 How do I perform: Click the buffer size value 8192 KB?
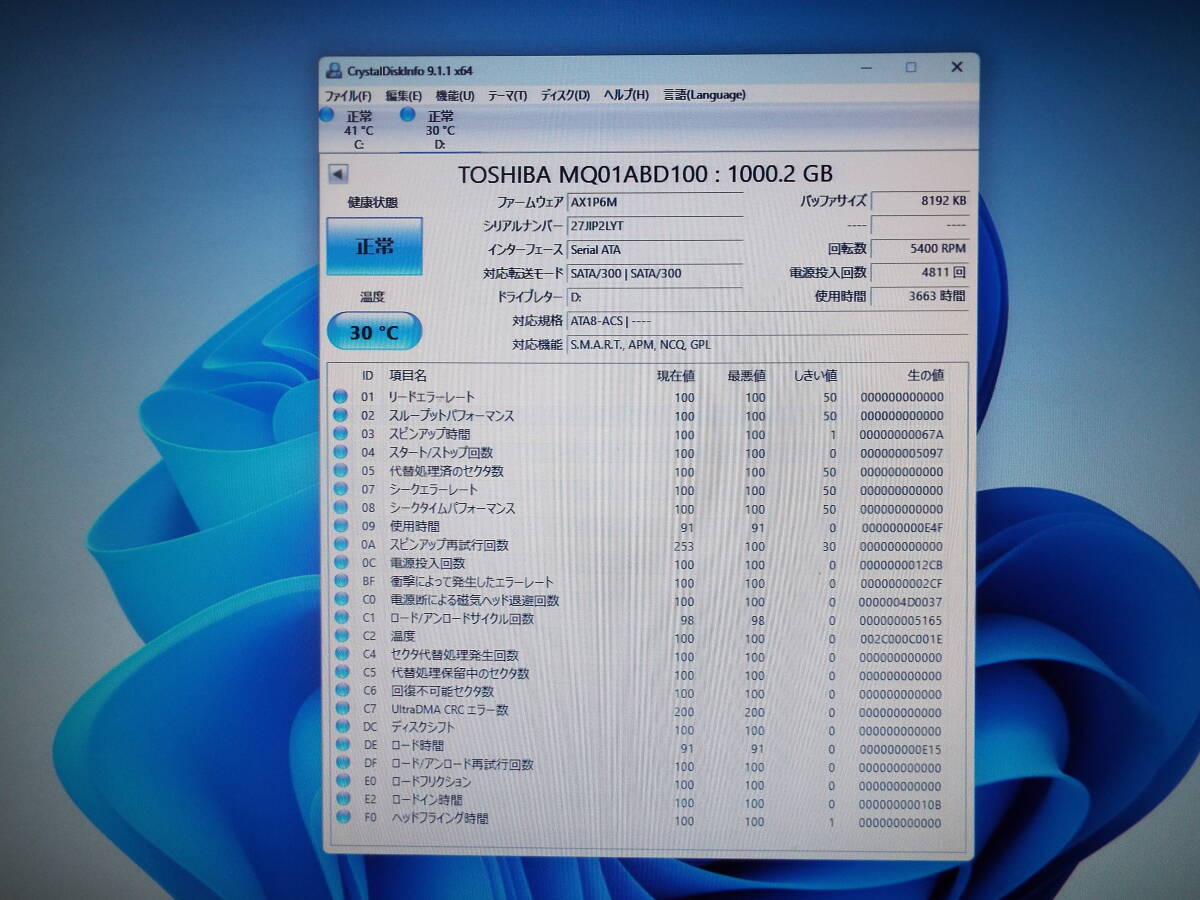pyautogui.click(x=919, y=201)
